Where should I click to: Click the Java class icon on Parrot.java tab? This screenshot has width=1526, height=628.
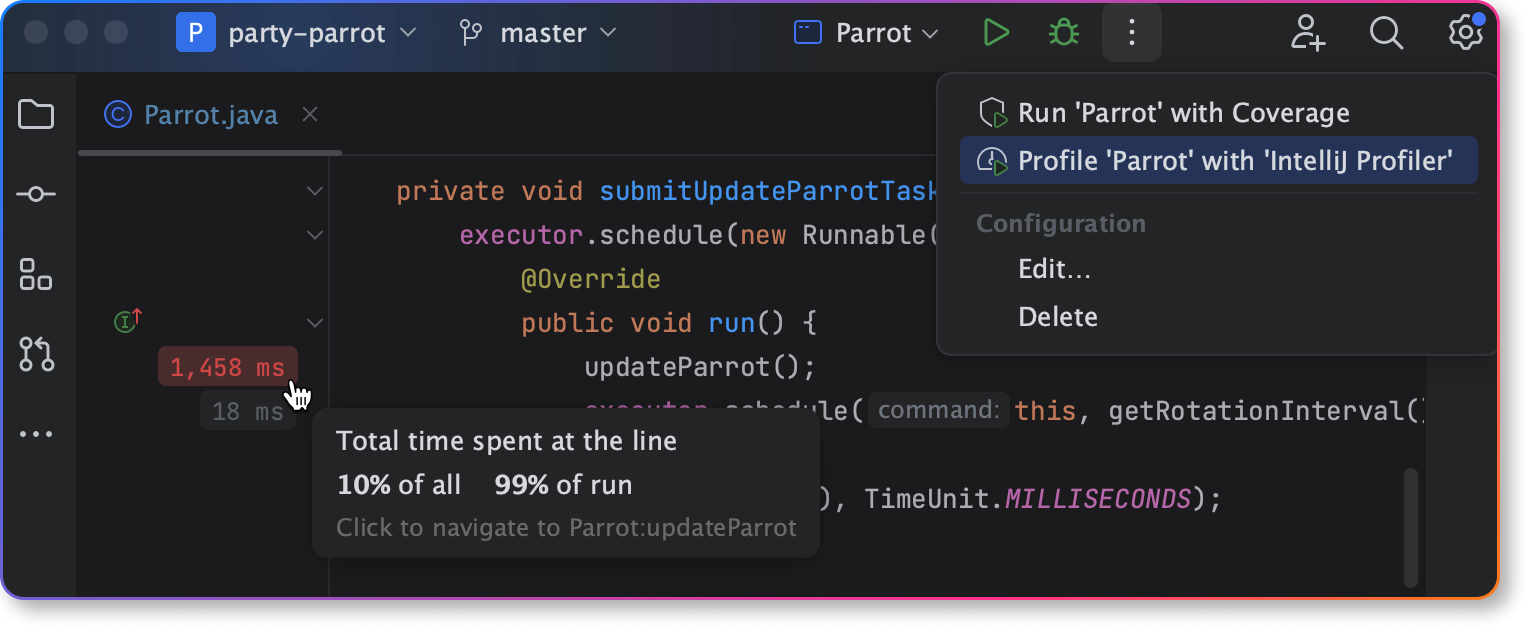click(x=118, y=115)
